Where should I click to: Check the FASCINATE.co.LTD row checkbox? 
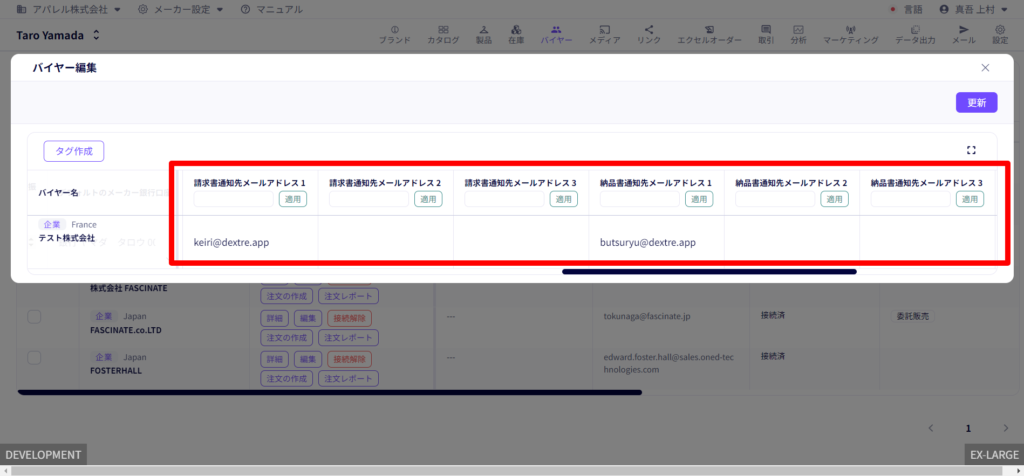point(34,317)
